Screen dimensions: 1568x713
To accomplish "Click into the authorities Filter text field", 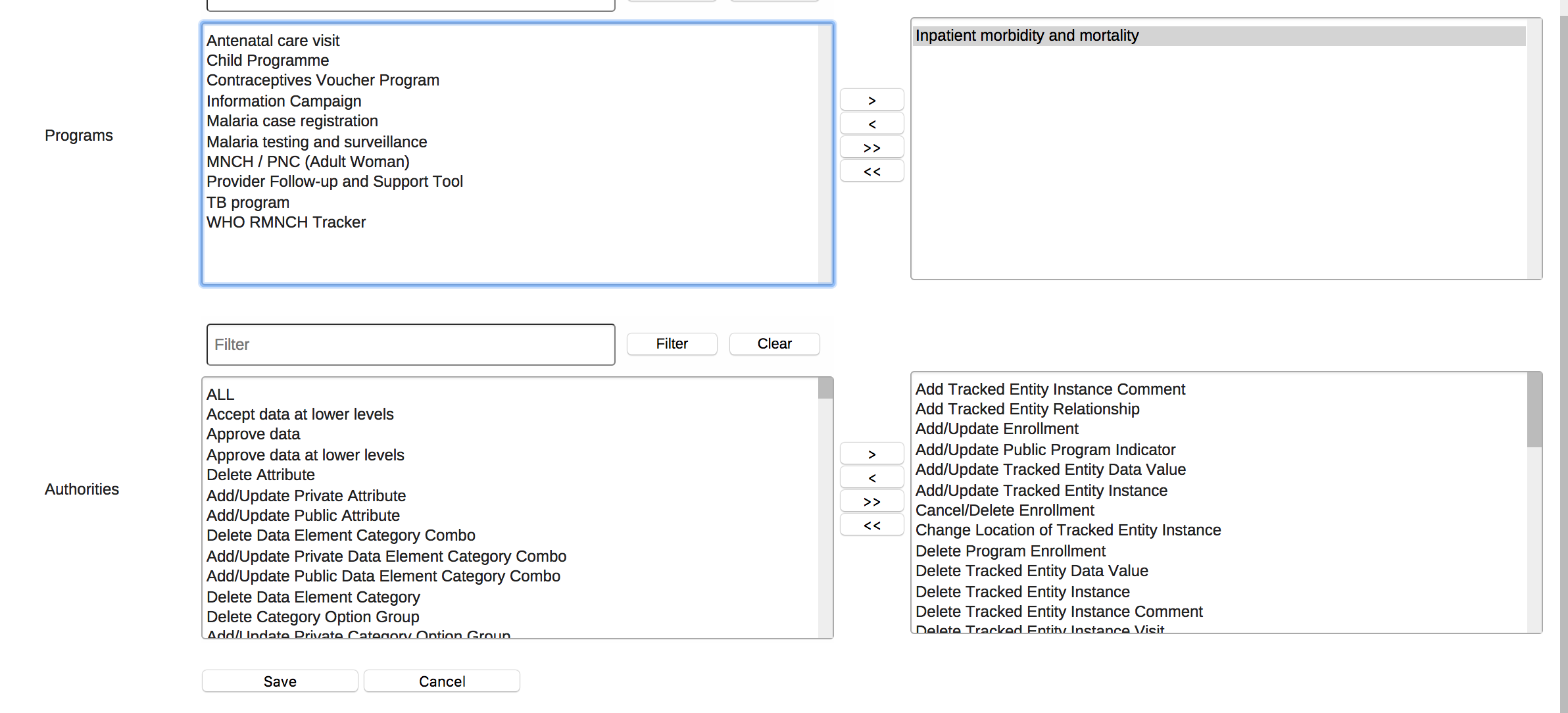I will pos(410,345).
